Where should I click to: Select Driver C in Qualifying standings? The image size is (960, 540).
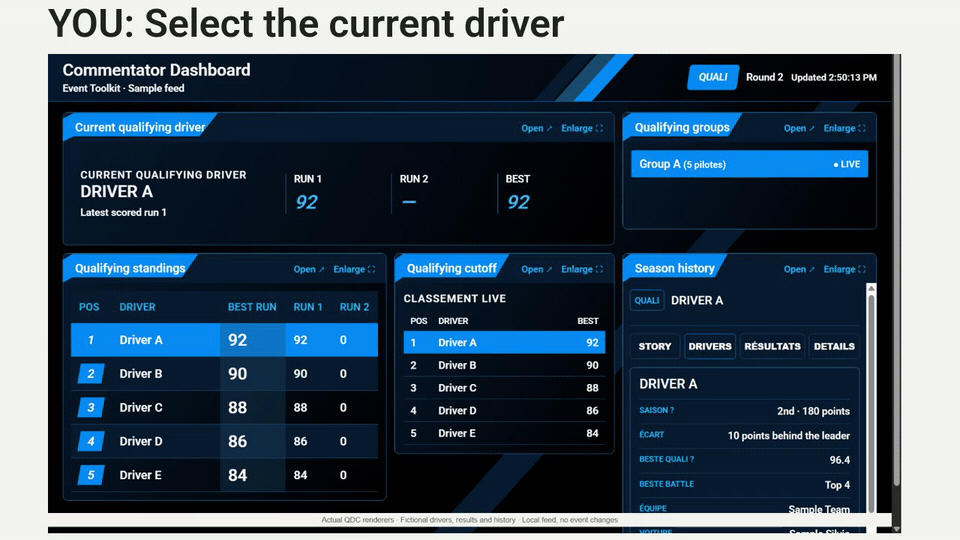click(x=224, y=407)
